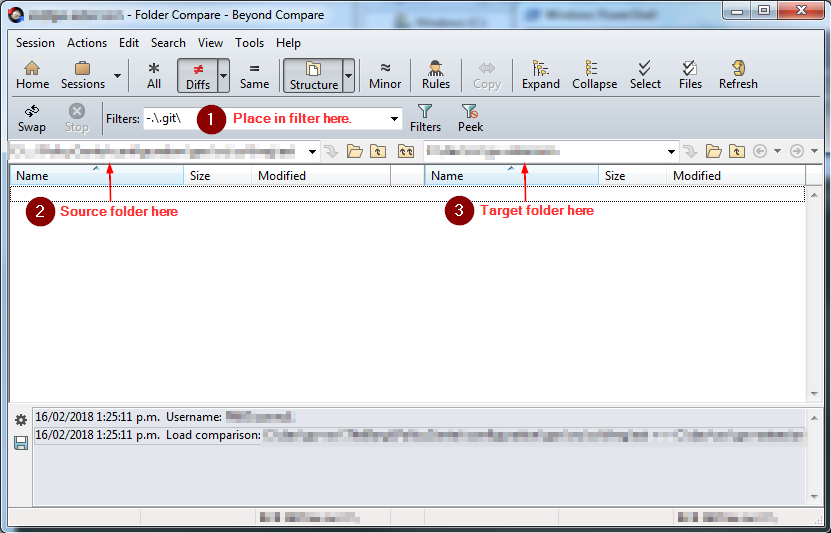The height and width of the screenshot is (533, 831).
Task: Expand all folders with Expand
Action: click(x=541, y=75)
